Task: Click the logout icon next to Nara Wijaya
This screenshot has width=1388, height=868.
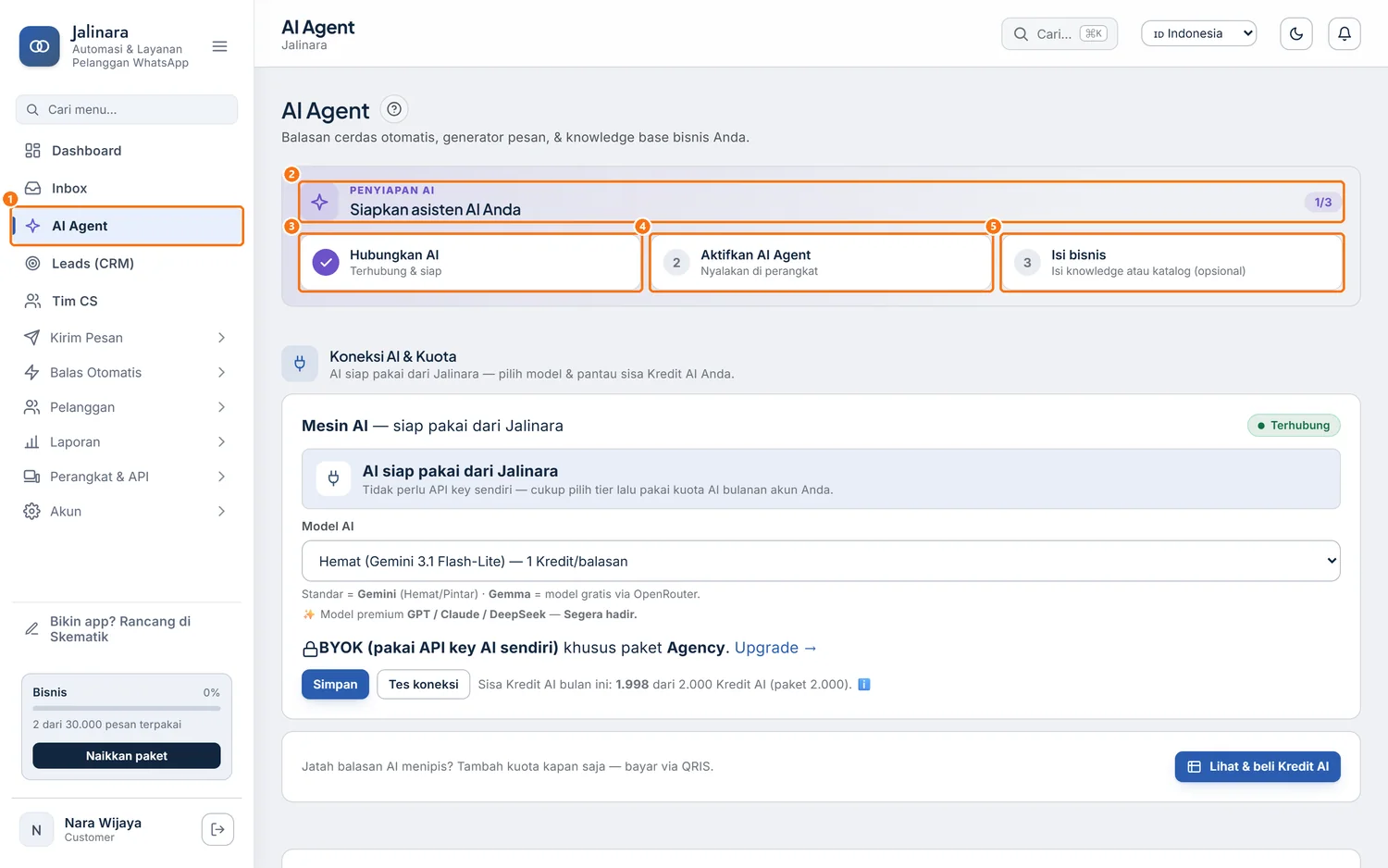Action: click(217, 829)
